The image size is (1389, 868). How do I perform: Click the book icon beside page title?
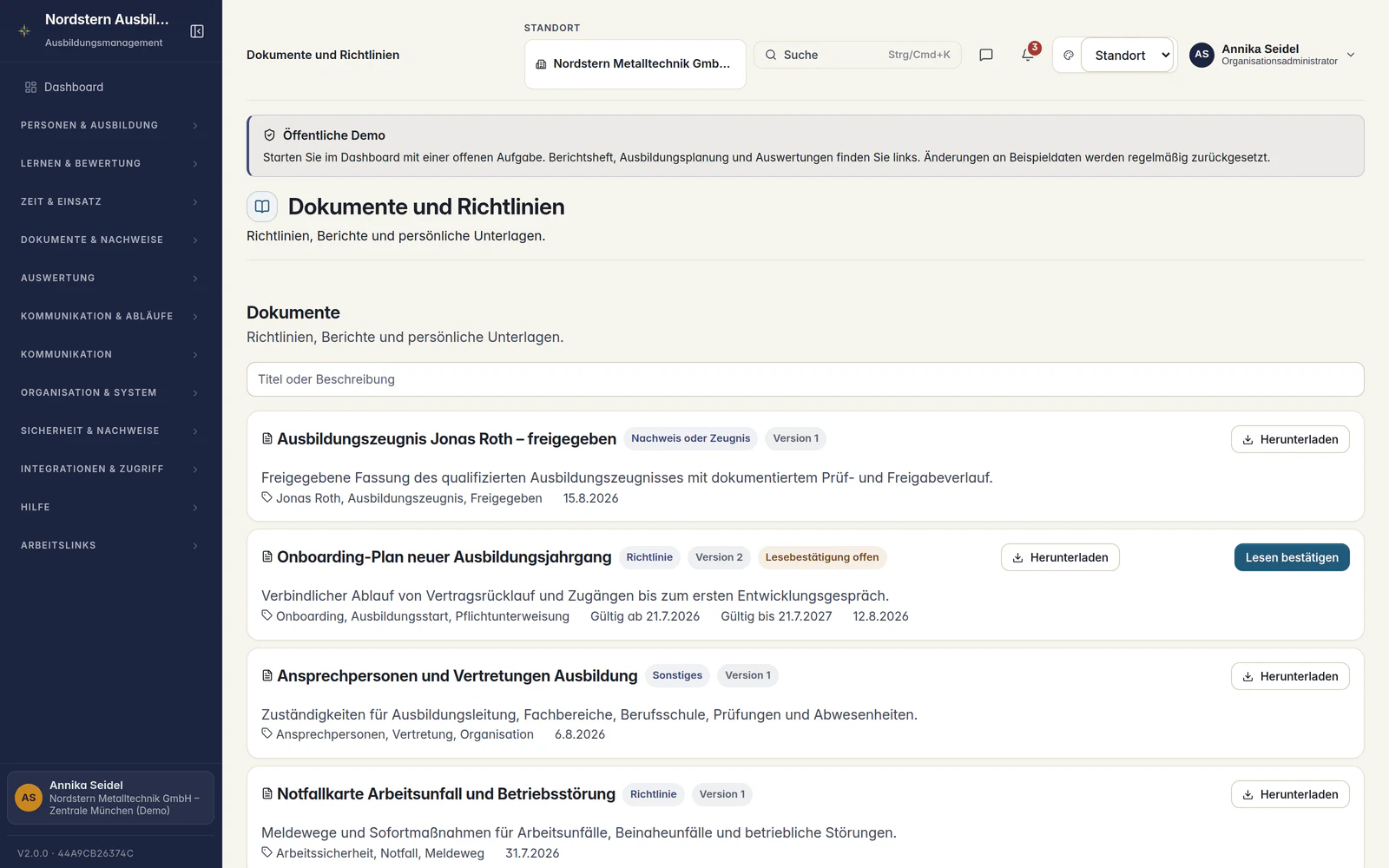coord(262,207)
